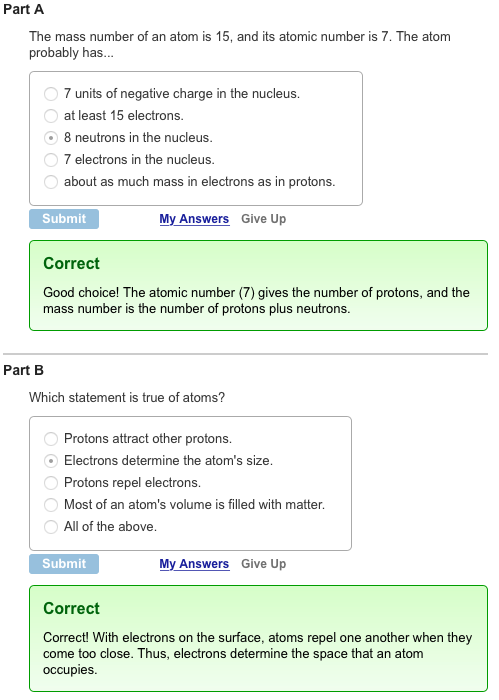Select 'All of the above' option
Image resolution: width=499 pixels, height=700 pixels.
[x=51, y=527]
